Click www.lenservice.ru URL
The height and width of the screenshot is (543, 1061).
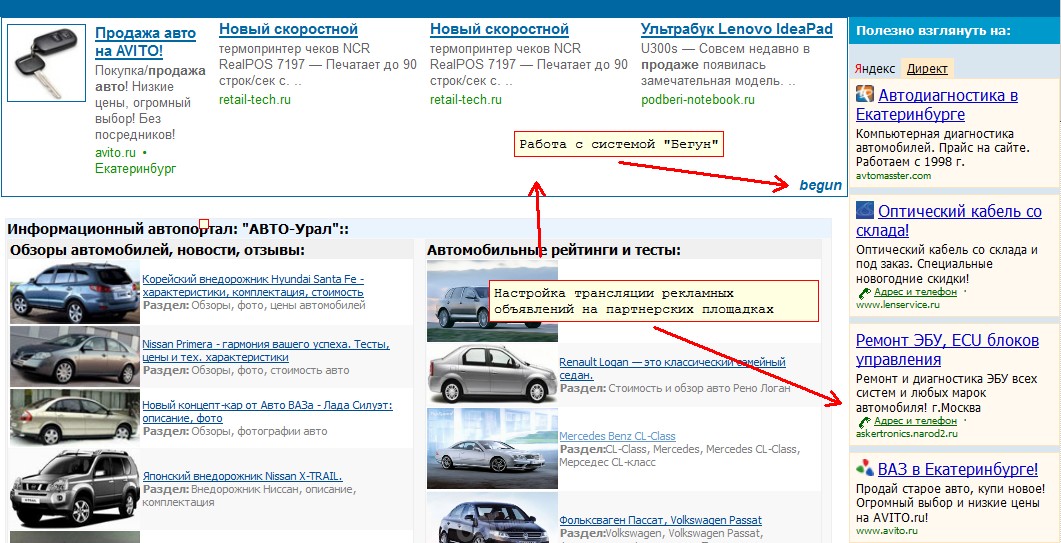pos(897,305)
